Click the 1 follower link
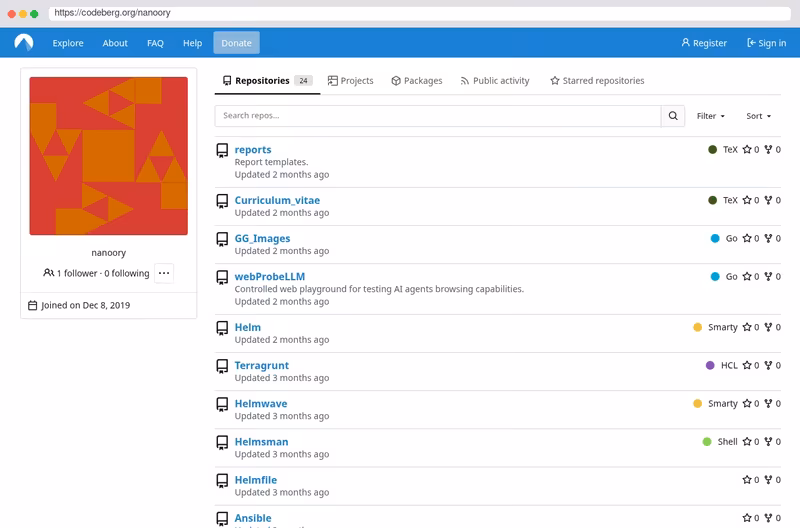Screen dimensions: 800x528 pos(77,273)
